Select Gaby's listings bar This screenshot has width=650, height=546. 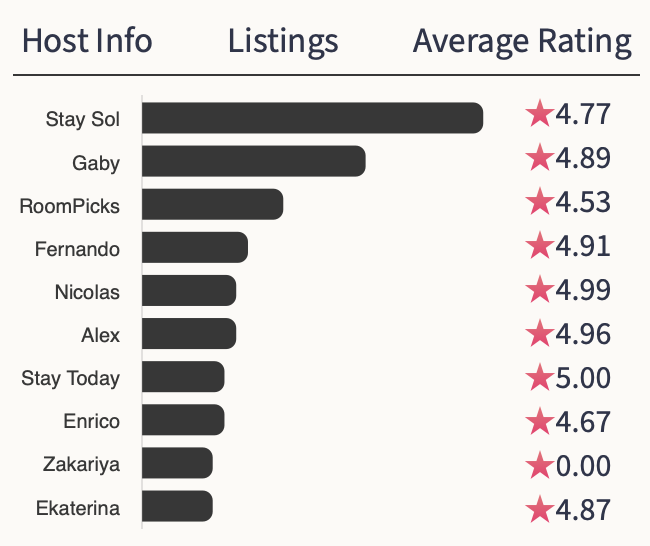point(253,162)
